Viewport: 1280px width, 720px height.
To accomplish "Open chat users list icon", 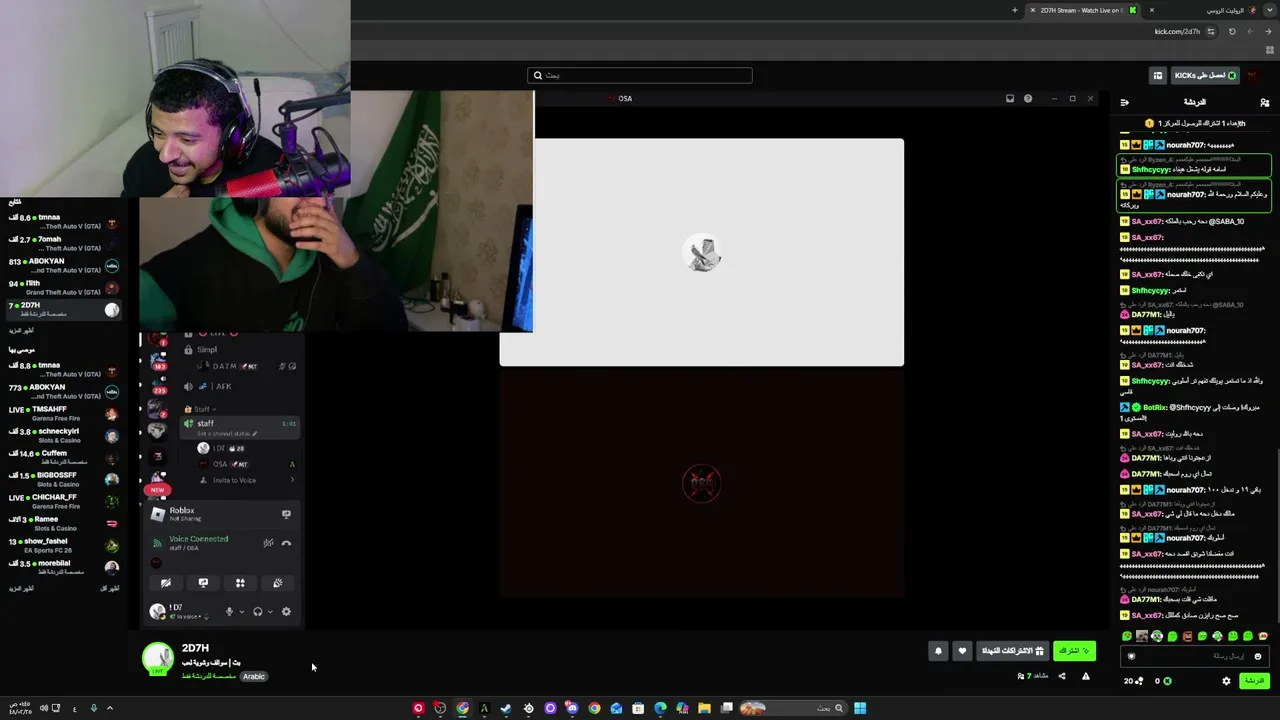I will pyautogui.click(x=1264, y=102).
